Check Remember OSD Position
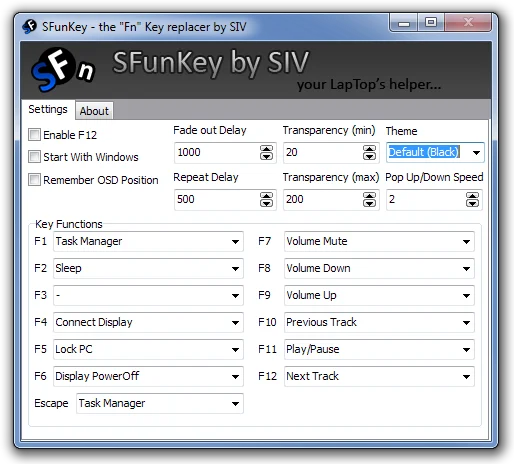 tap(34, 179)
